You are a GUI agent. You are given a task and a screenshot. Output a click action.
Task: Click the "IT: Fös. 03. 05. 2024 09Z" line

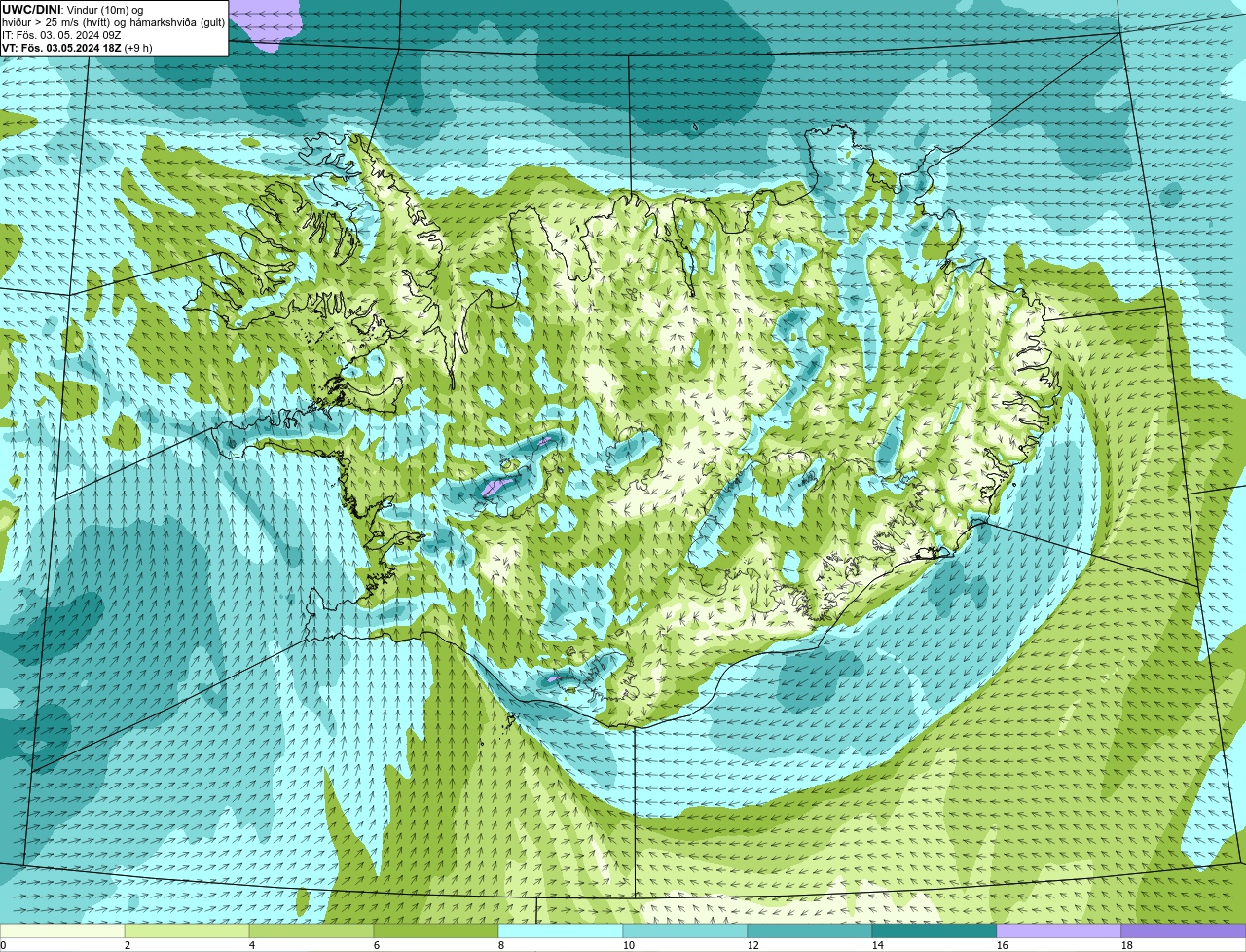[x=60, y=35]
